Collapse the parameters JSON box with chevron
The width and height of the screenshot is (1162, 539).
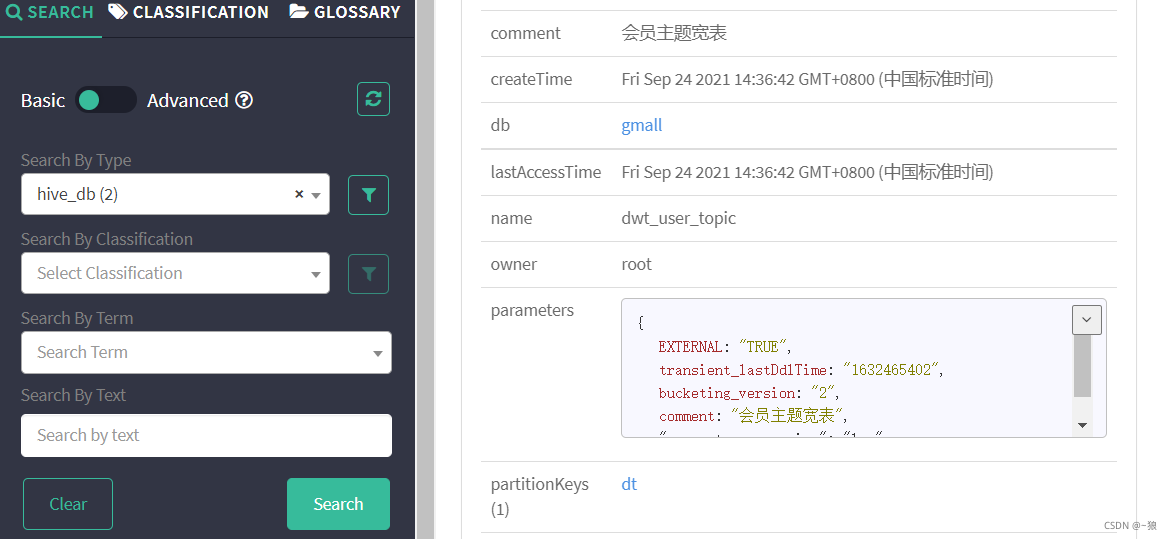pyautogui.click(x=1086, y=320)
